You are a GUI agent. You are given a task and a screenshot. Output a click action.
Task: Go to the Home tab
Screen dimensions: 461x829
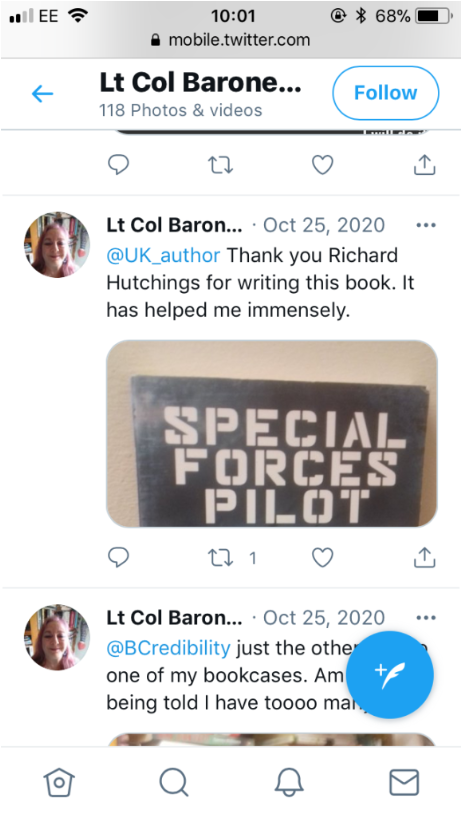59,782
